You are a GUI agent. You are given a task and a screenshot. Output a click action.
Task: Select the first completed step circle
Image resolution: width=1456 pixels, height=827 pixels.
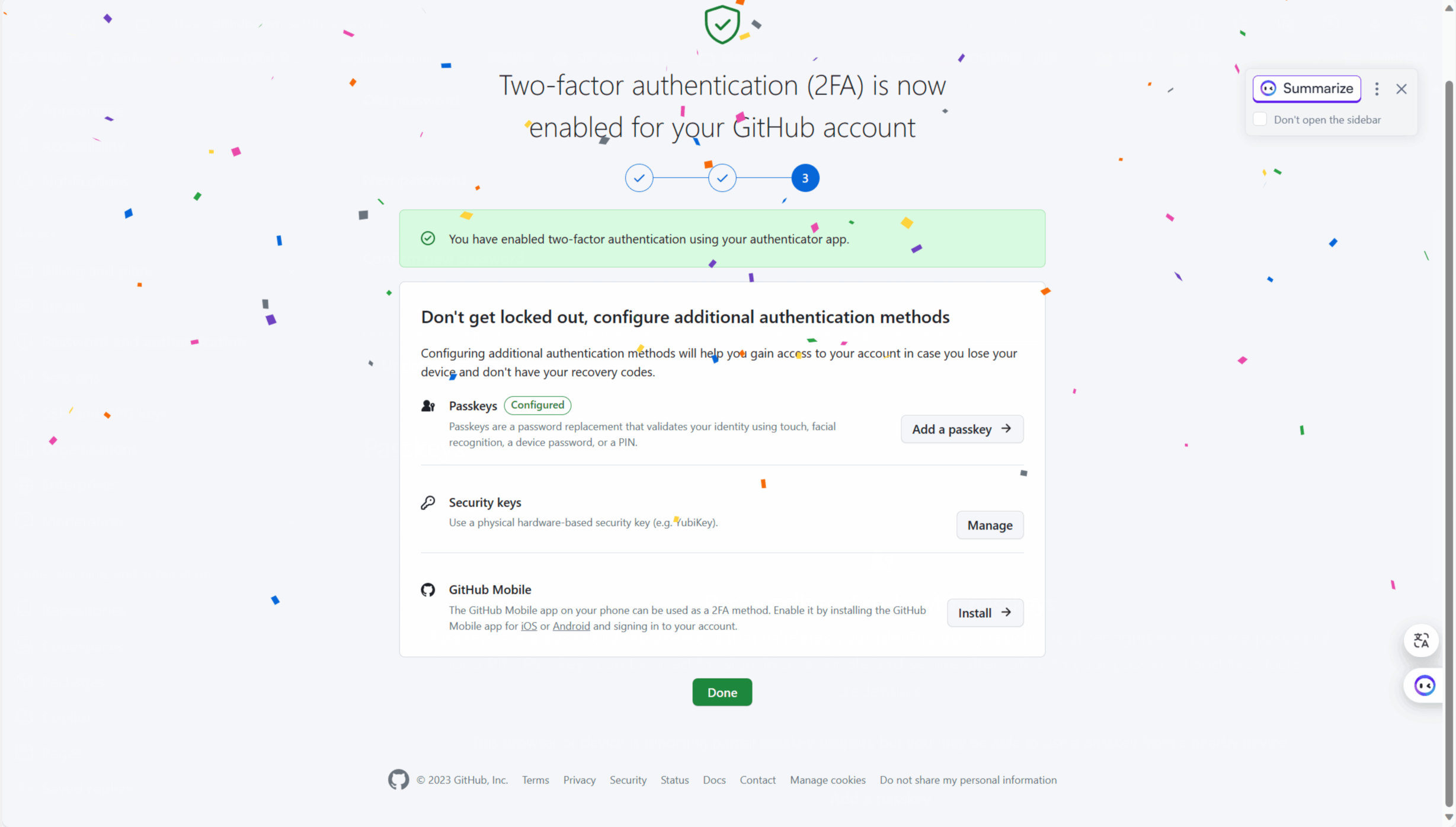point(639,178)
